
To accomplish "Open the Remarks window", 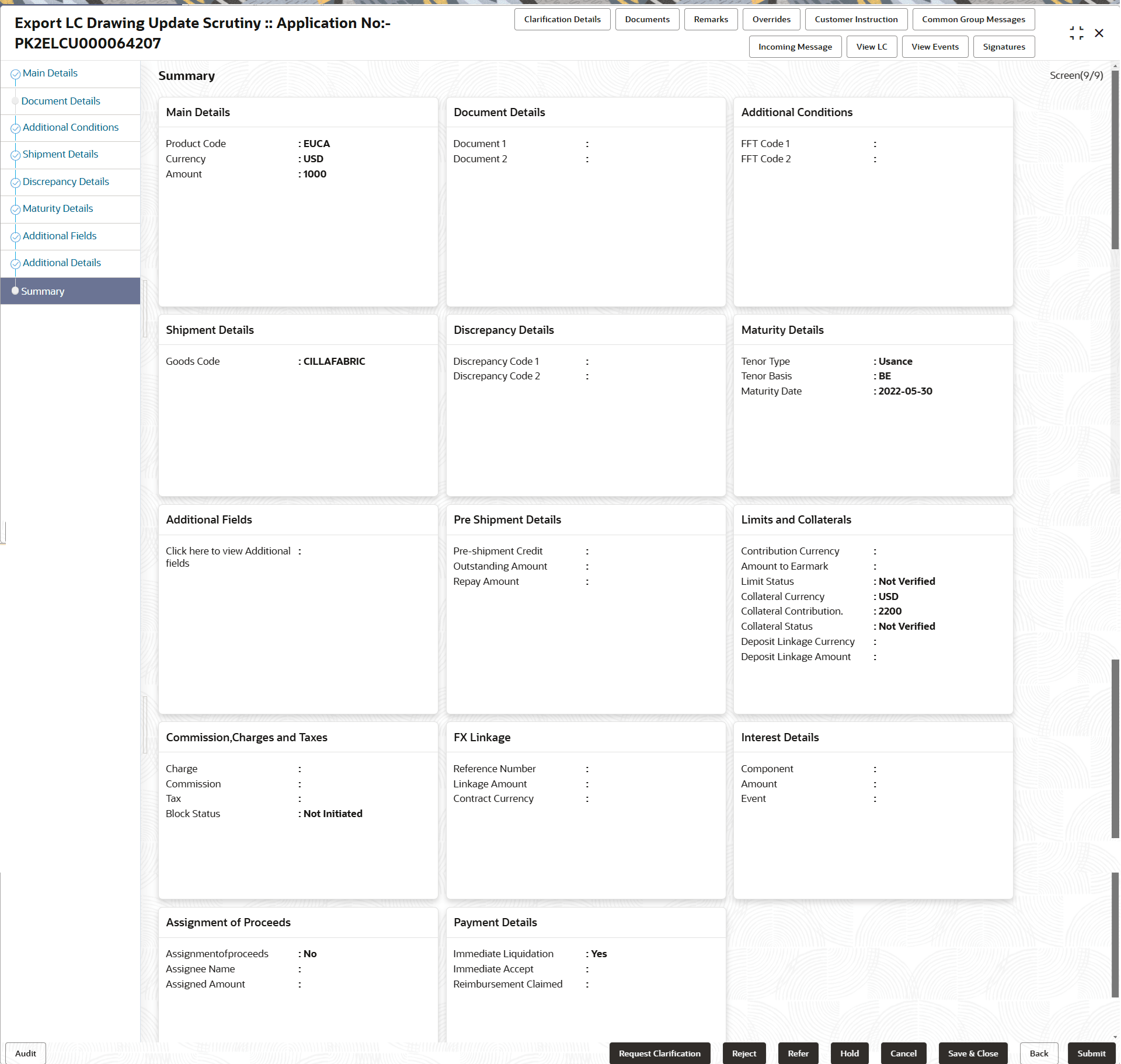I will click(x=710, y=19).
